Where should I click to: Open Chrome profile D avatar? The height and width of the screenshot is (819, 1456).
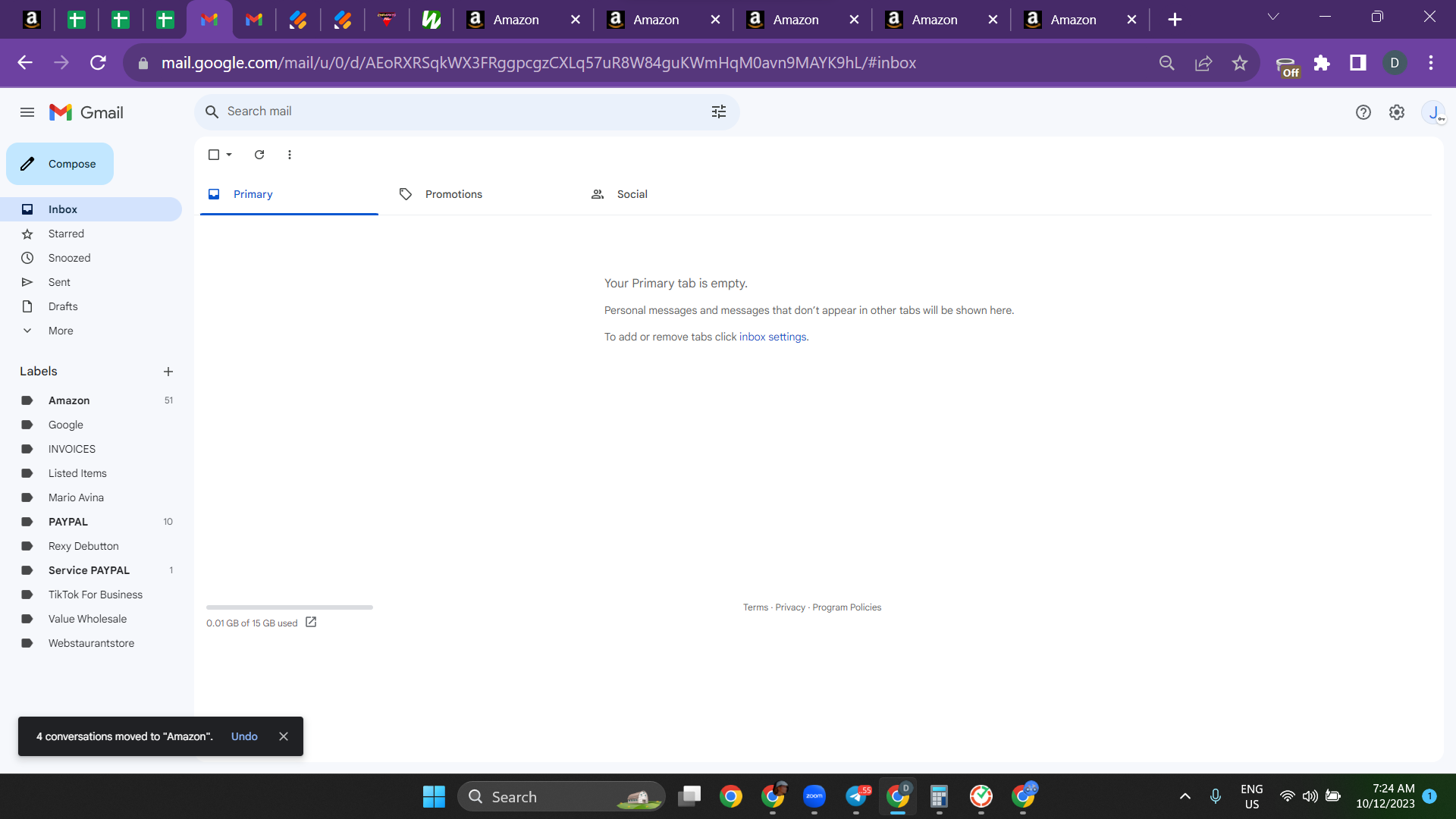[x=1395, y=63]
